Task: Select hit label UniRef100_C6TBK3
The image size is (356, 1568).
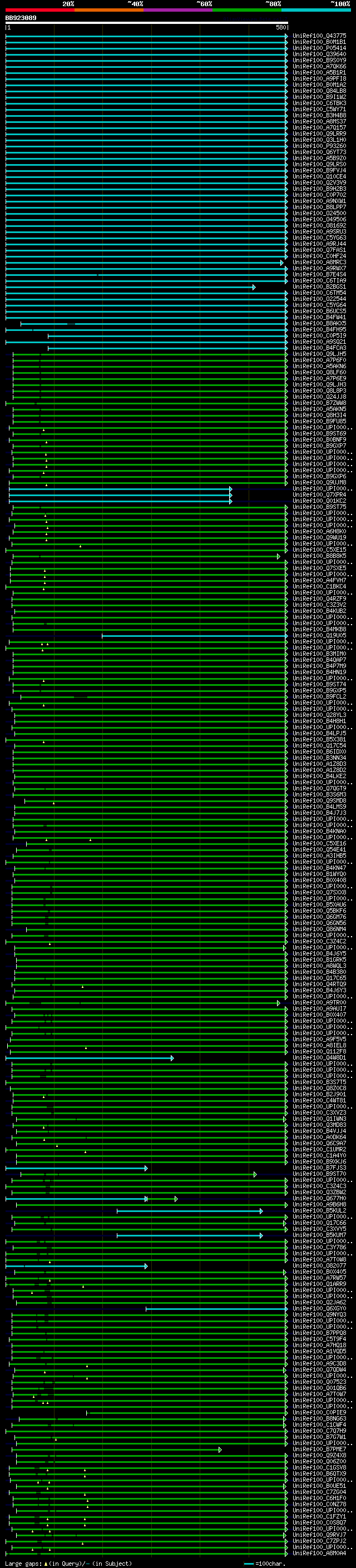Action: pyautogui.click(x=319, y=103)
